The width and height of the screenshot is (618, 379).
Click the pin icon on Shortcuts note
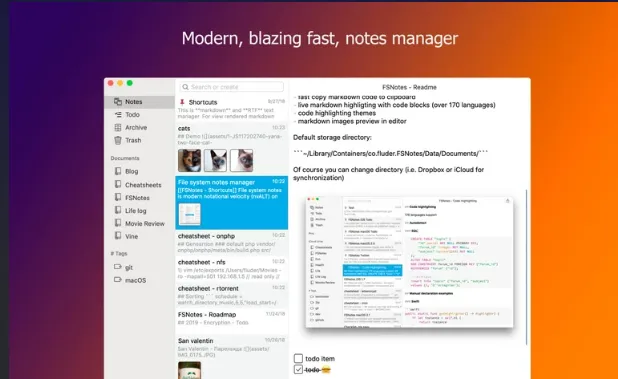point(182,102)
